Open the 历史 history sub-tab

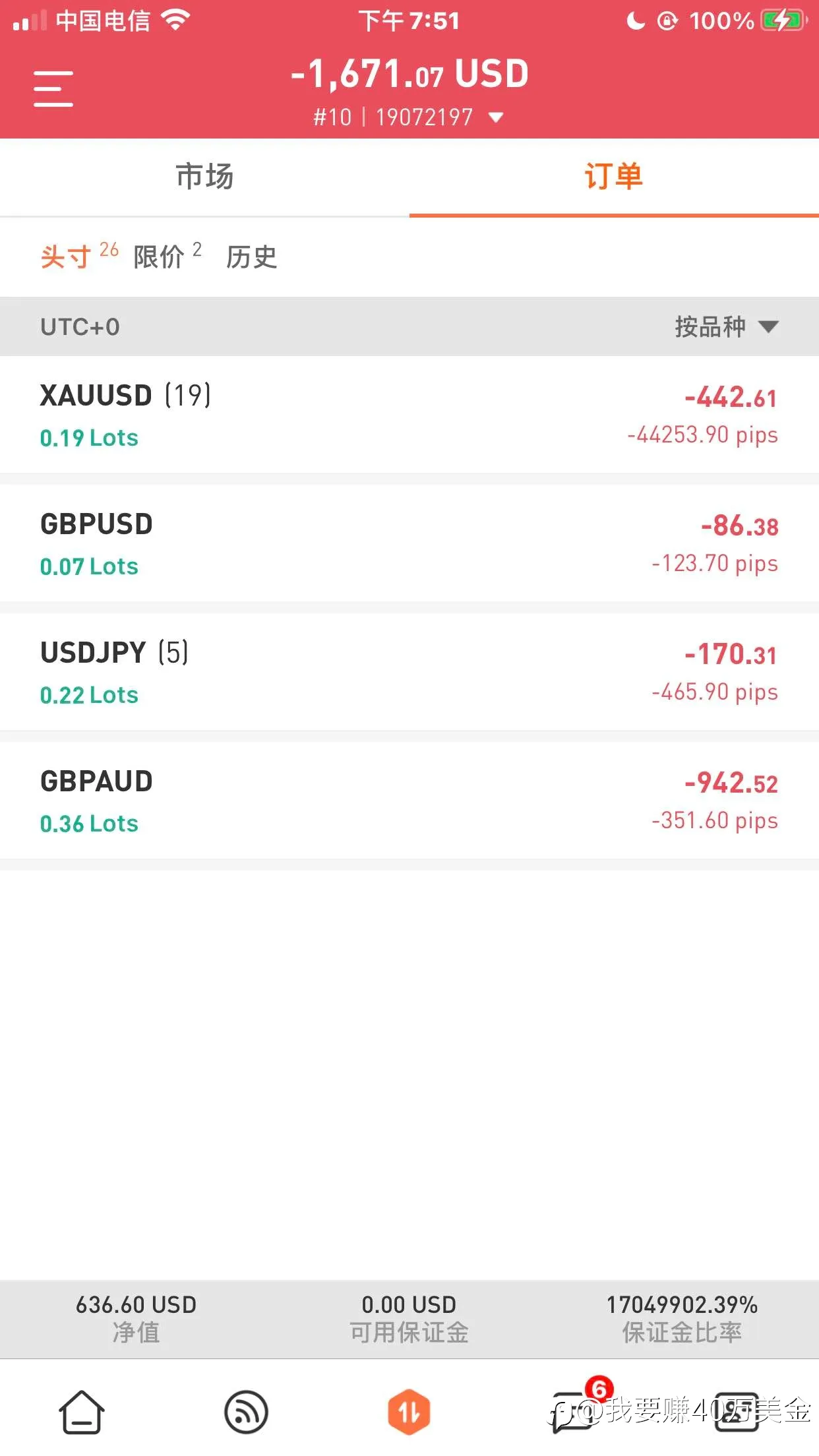251,257
